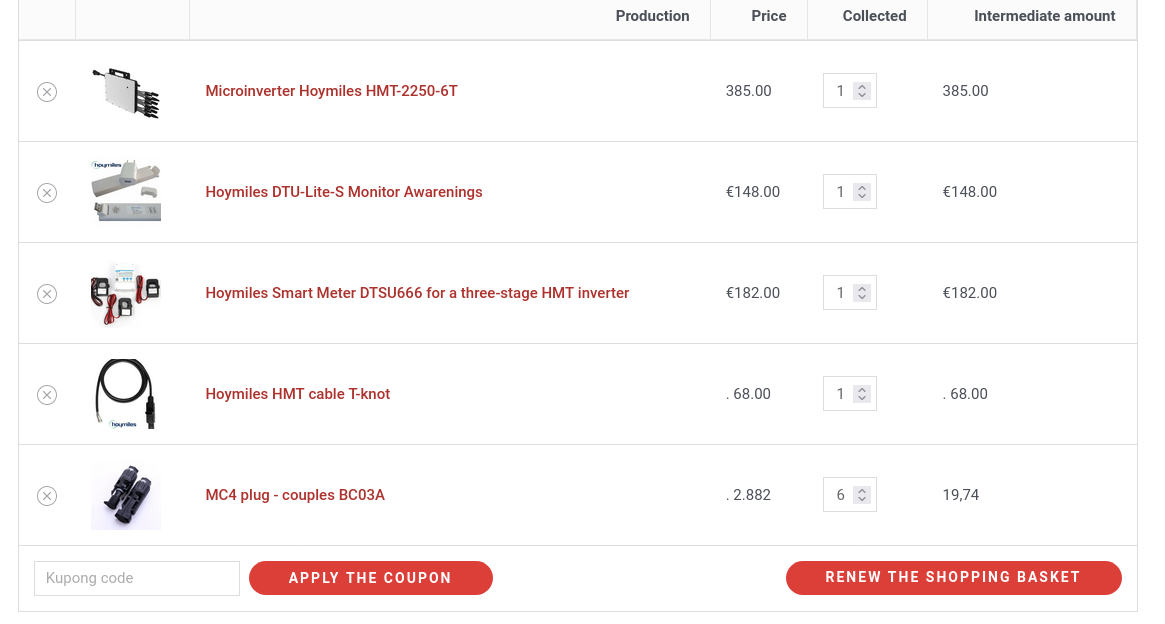
Task: Open Microinverter HMT-2250-6T product thumbnail
Action: click(x=126, y=92)
